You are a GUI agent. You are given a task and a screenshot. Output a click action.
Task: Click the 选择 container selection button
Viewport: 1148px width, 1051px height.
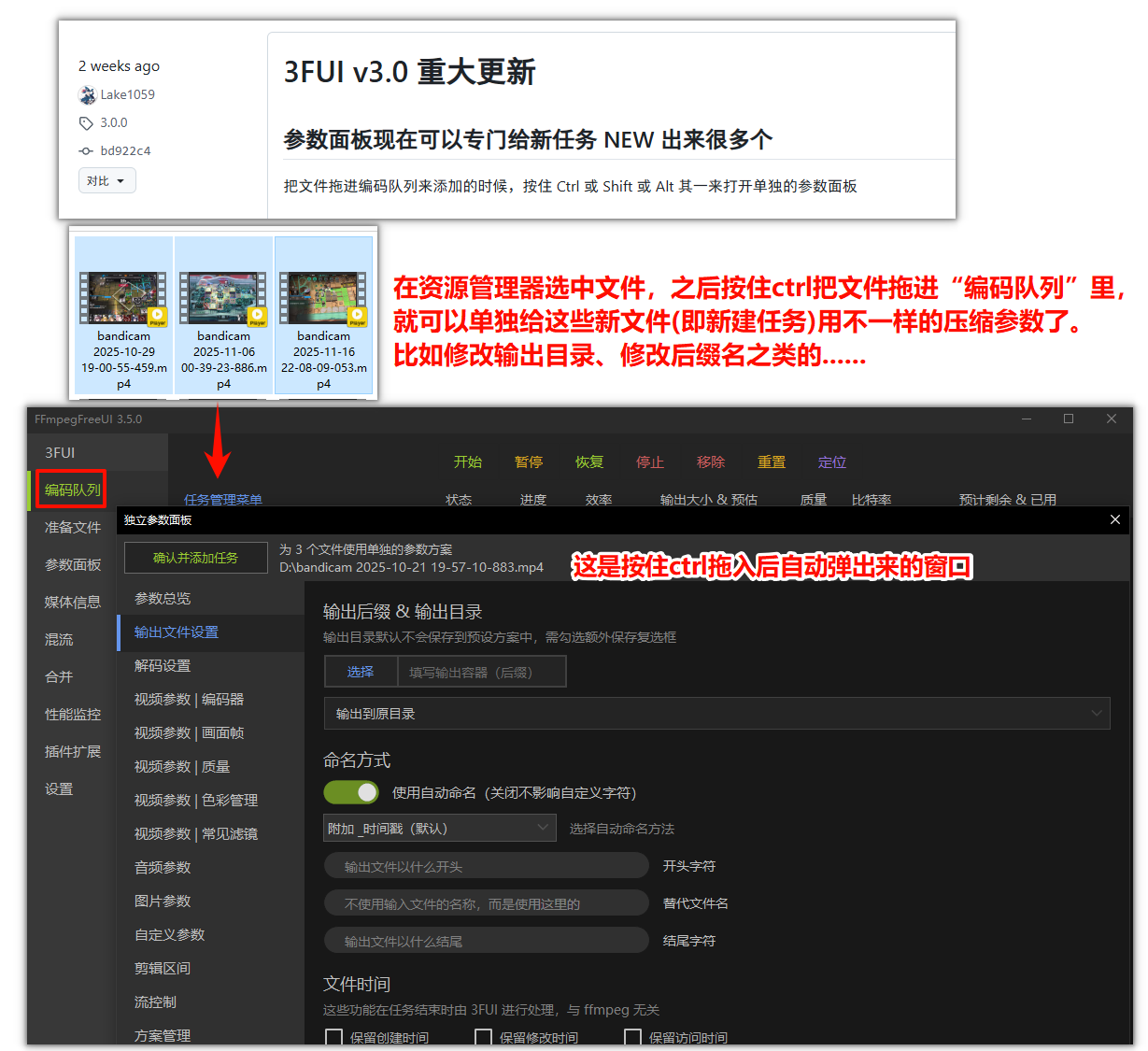tap(361, 671)
